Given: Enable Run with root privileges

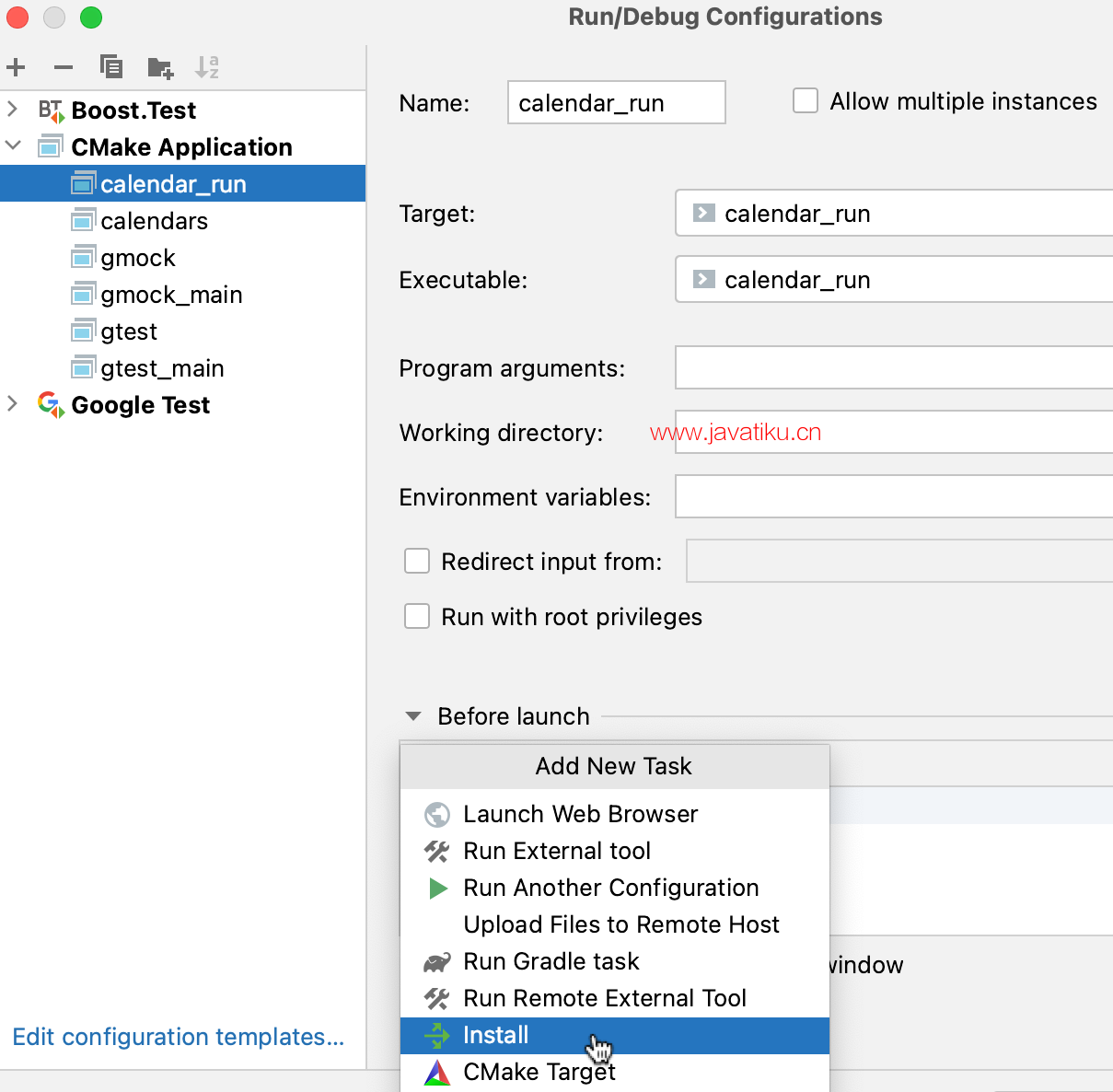Looking at the screenshot, I should 417,616.
